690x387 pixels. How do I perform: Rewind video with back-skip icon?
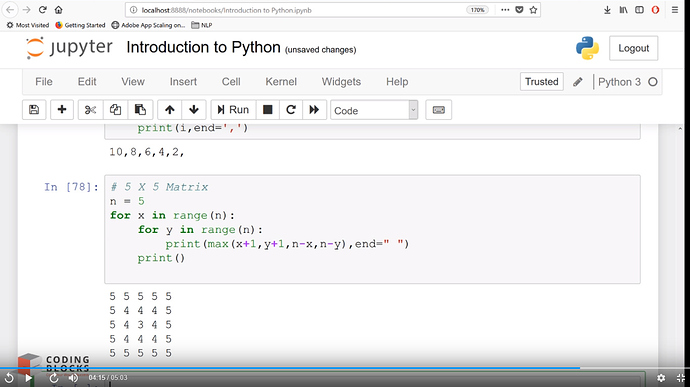tap(9, 378)
